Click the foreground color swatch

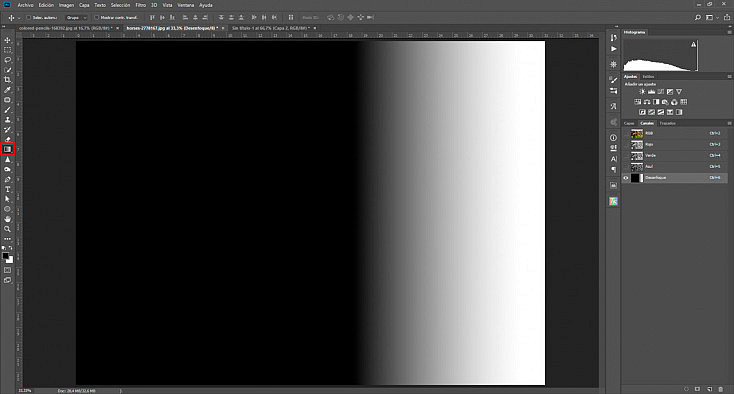(x=6, y=256)
